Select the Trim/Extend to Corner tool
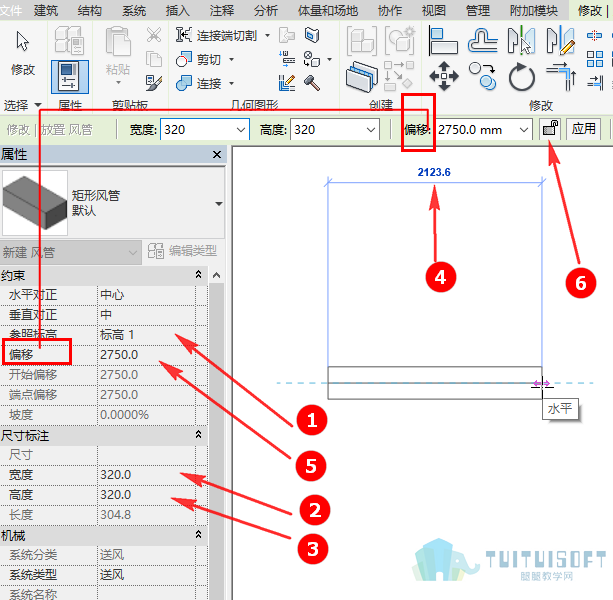Viewport: 613px width, 600px height. (x=561, y=77)
